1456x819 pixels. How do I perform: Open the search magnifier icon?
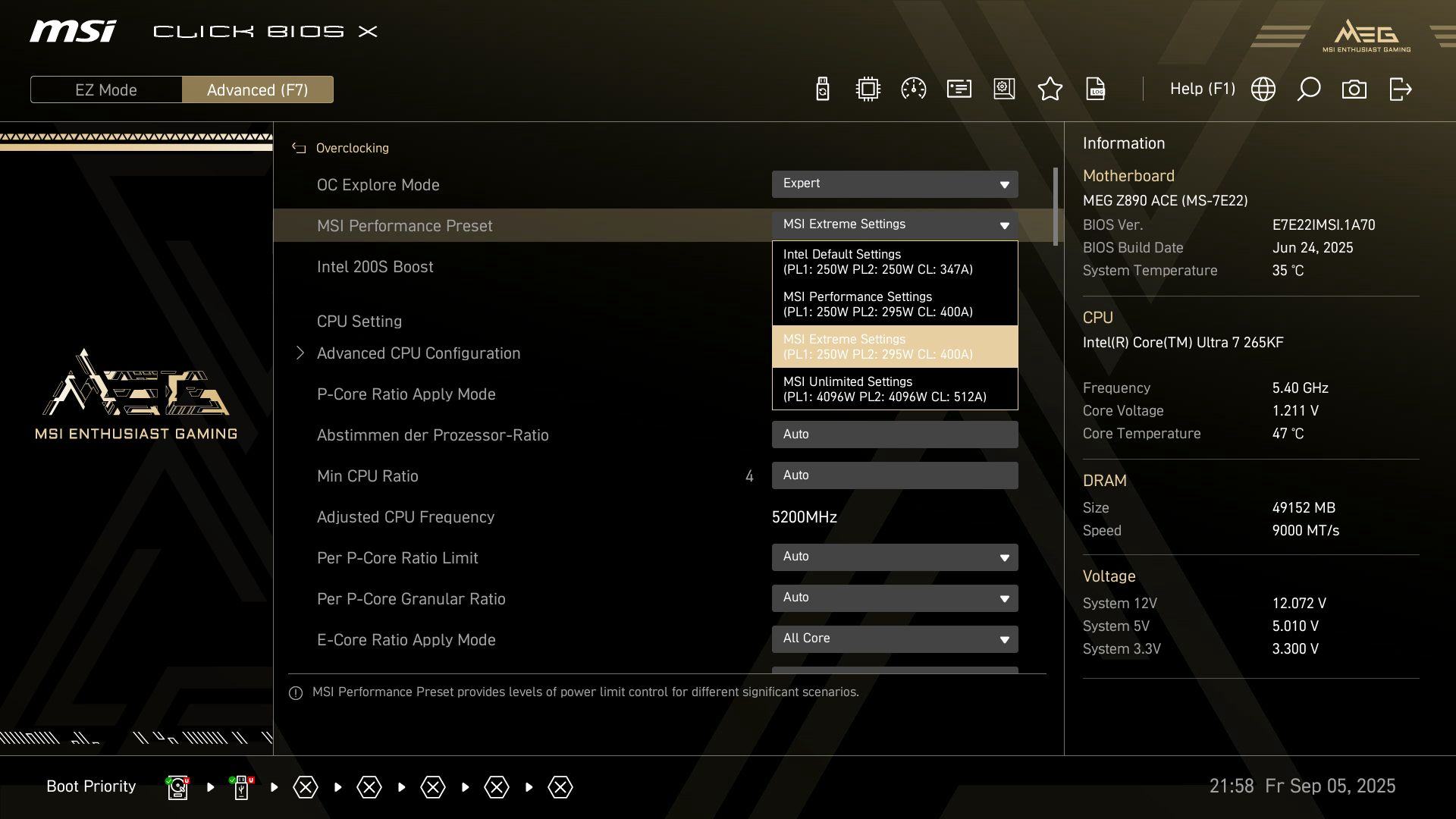pyautogui.click(x=1308, y=89)
